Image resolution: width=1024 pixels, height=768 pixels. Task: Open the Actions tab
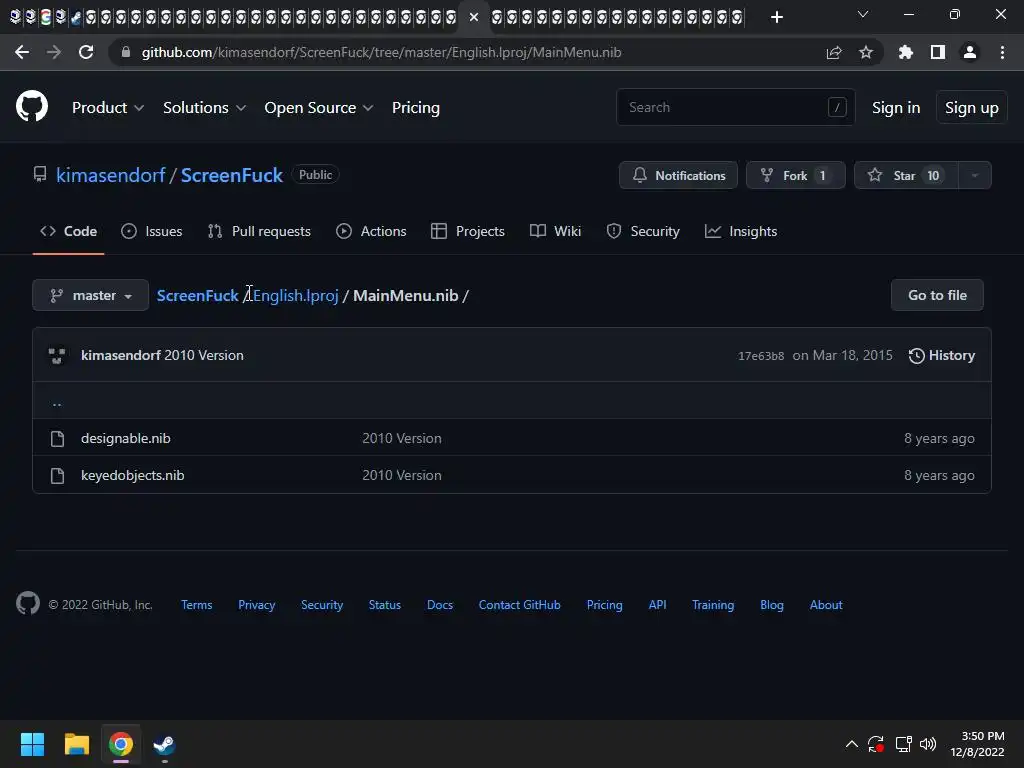tap(371, 231)
